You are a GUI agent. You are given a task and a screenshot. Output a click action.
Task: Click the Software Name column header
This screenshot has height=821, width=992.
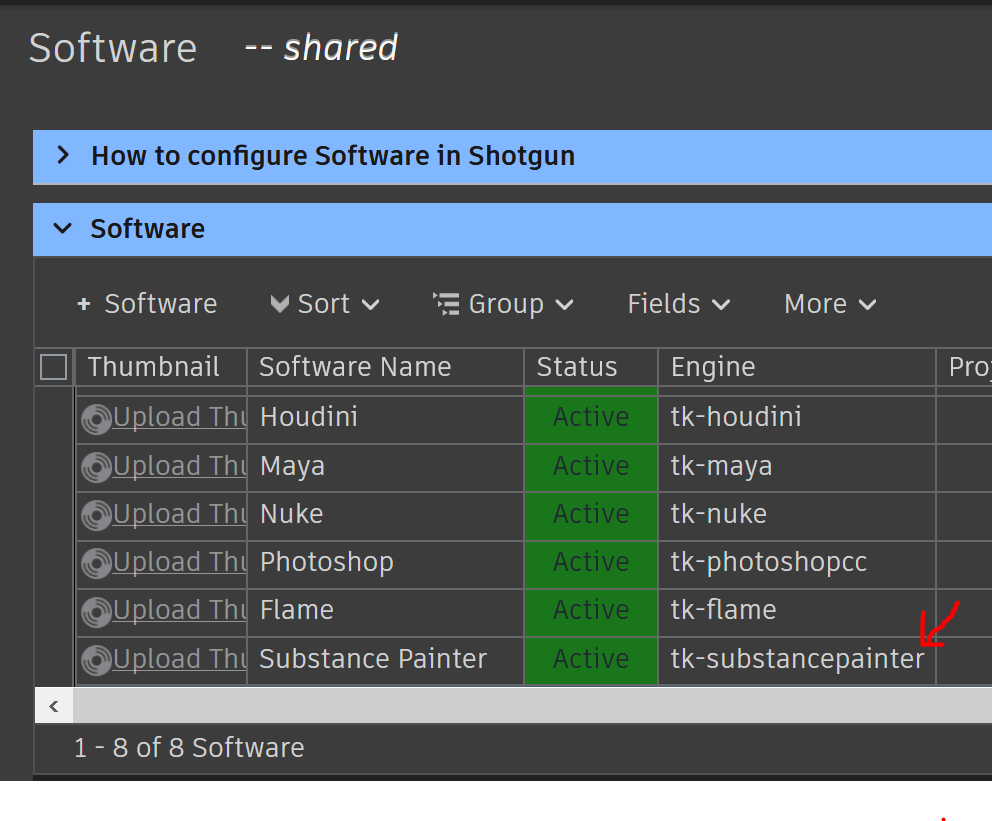386,367
